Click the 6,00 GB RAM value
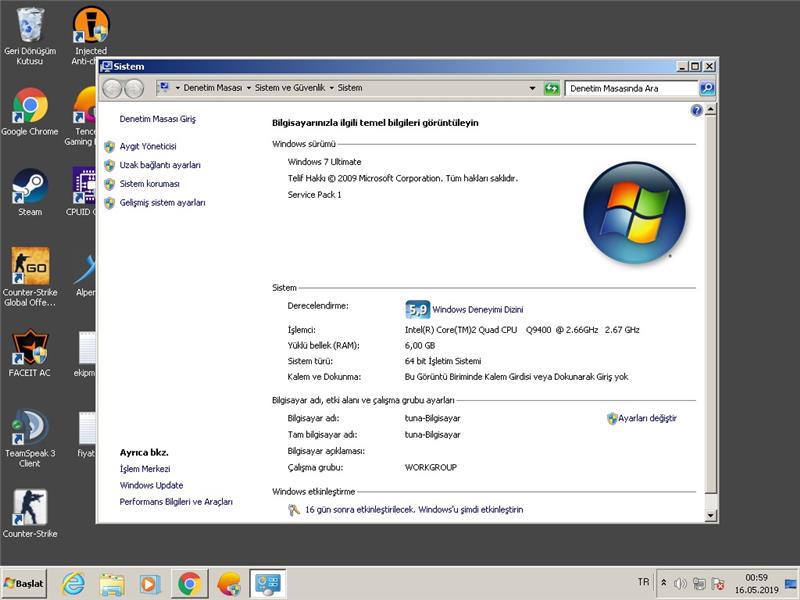Viewport: 800px width, 600px height. pyautogui.click(x=420, y=345)
